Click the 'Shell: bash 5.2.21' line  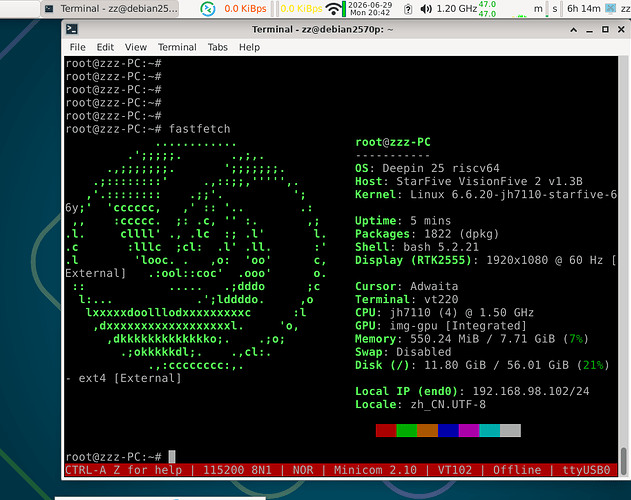point(417,247)
